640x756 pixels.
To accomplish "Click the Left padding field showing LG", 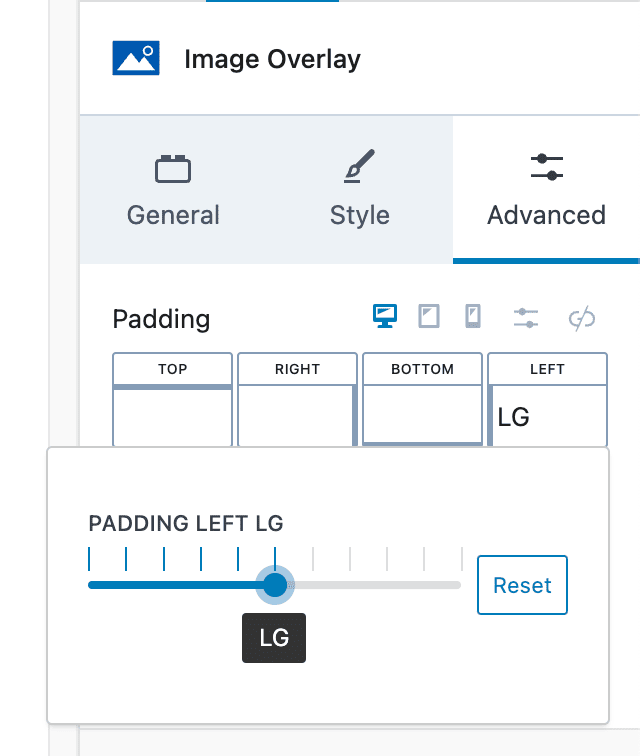I will (547, 416).
